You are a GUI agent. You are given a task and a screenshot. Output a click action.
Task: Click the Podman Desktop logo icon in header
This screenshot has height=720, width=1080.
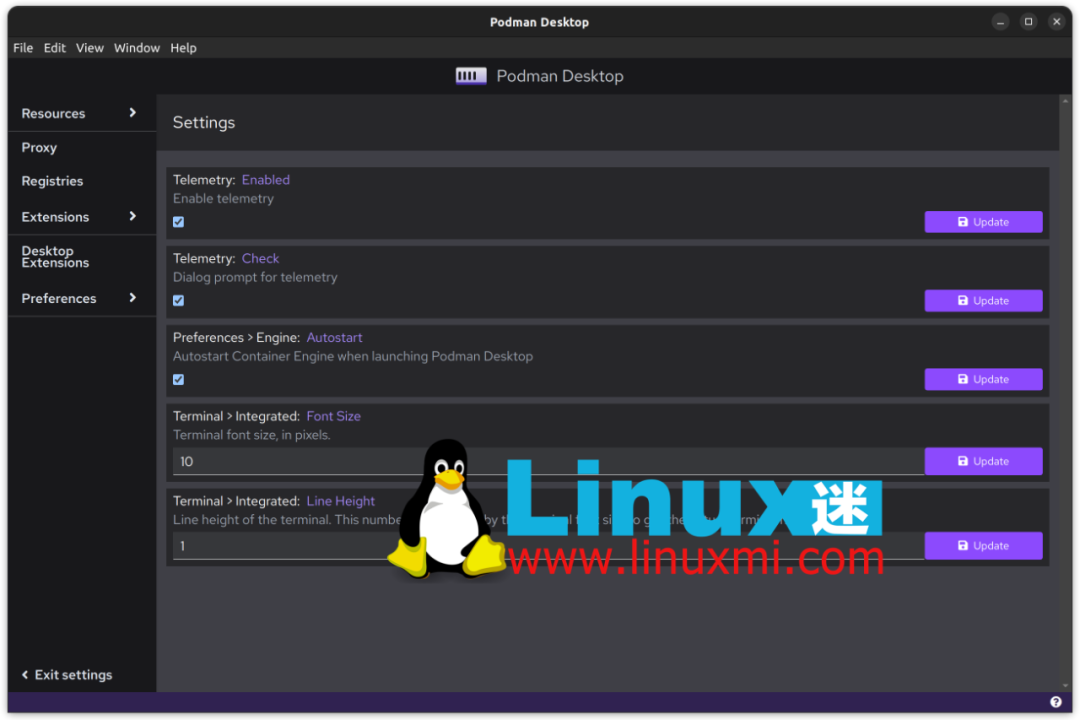471,76
